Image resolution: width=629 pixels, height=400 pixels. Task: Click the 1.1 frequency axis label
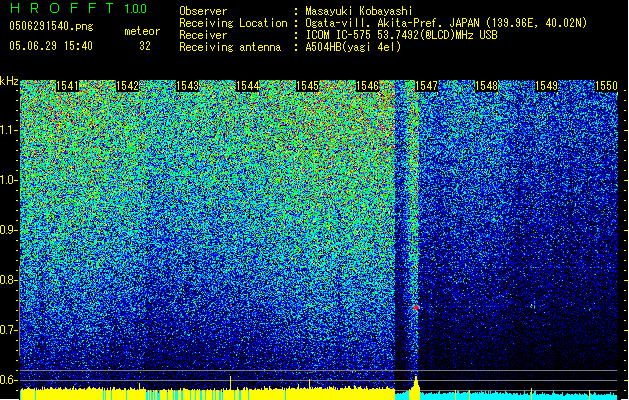click(9, 130)
